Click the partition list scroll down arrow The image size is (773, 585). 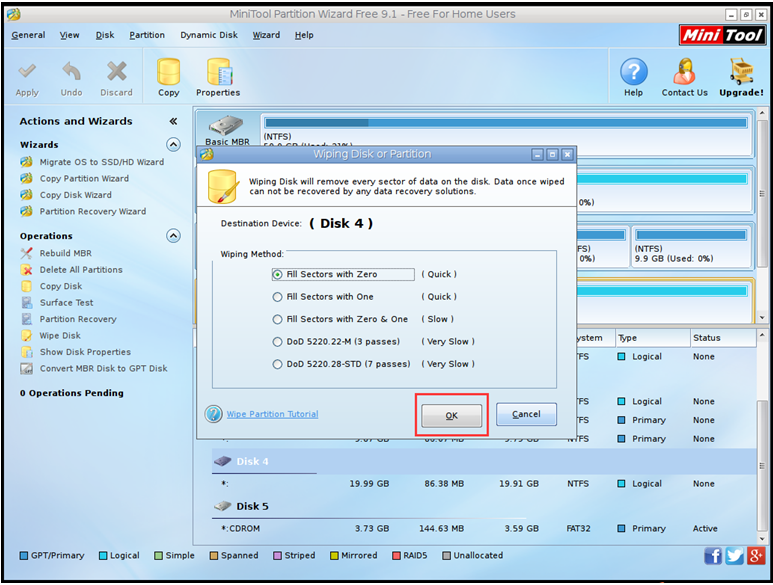762,538
